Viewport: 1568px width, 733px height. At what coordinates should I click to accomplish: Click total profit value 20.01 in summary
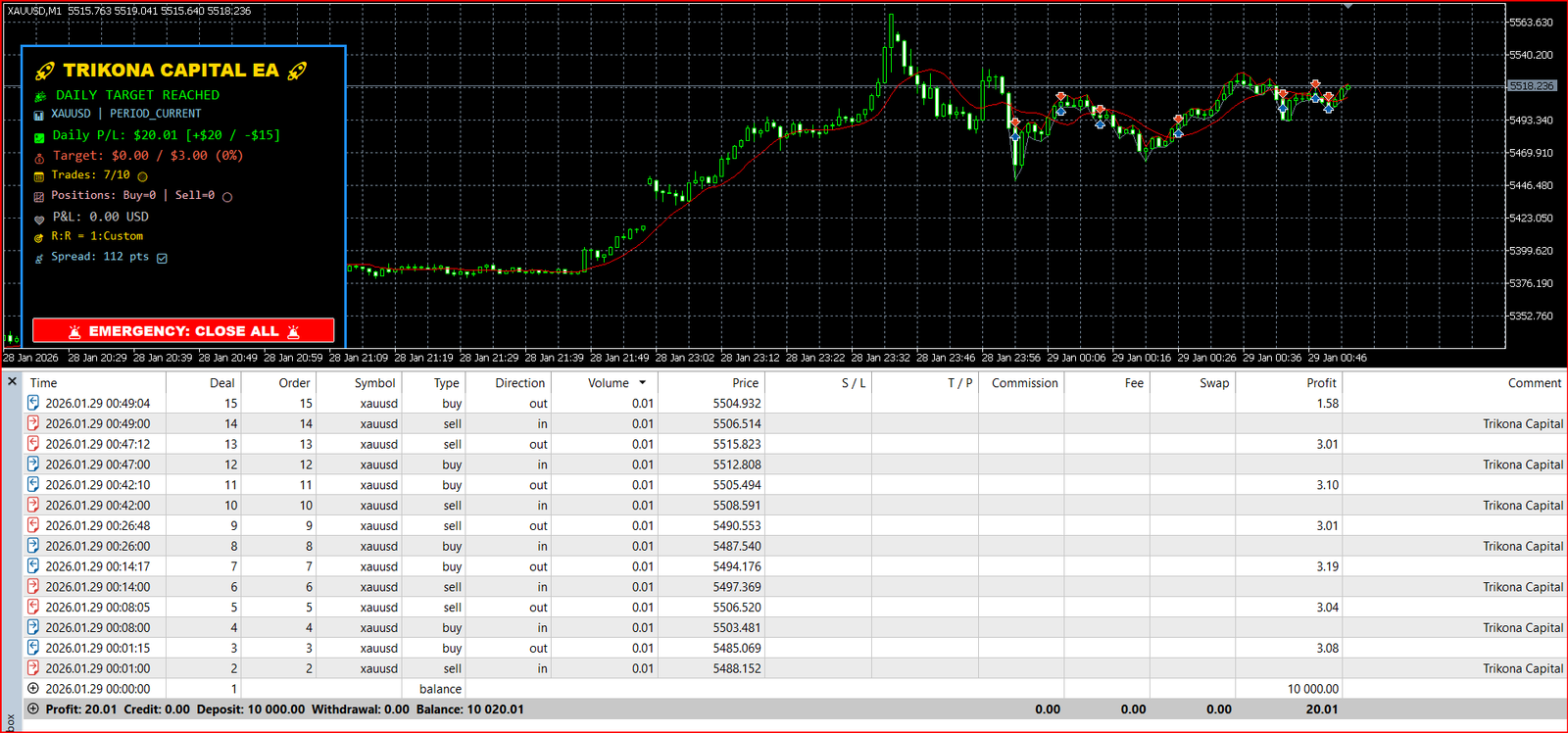click(1322, 709)
